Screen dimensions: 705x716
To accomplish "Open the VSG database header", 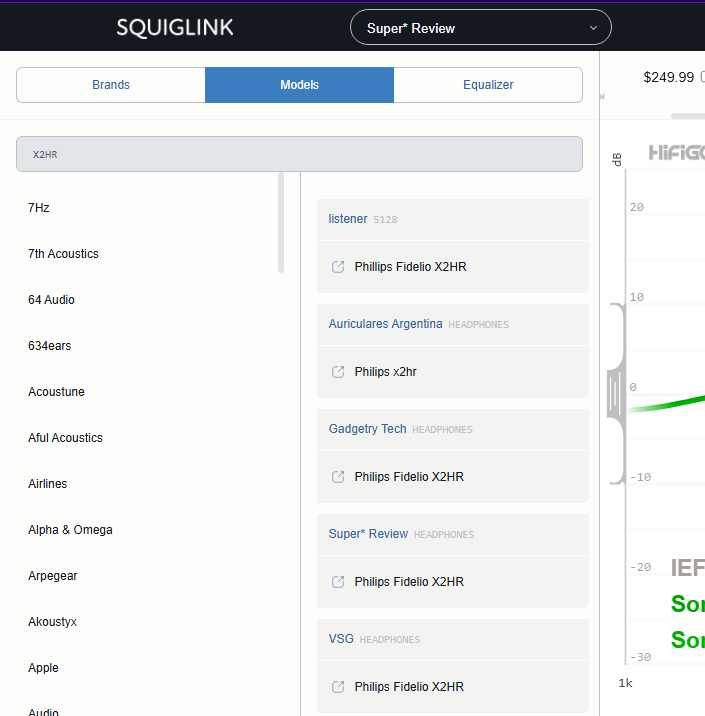I will click(x=452, y=640).
